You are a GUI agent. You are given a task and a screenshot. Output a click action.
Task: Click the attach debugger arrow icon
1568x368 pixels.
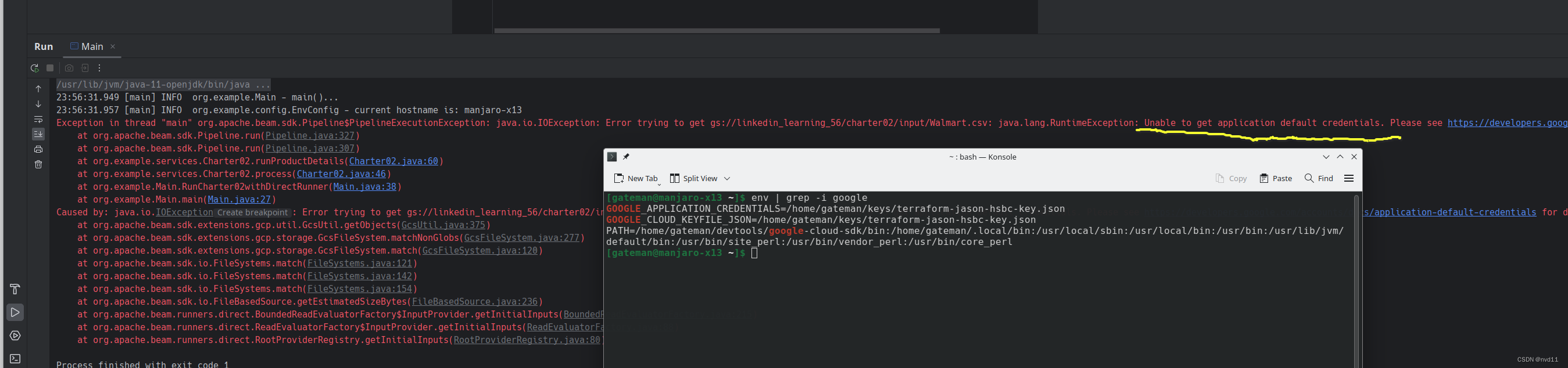[85, 68]
